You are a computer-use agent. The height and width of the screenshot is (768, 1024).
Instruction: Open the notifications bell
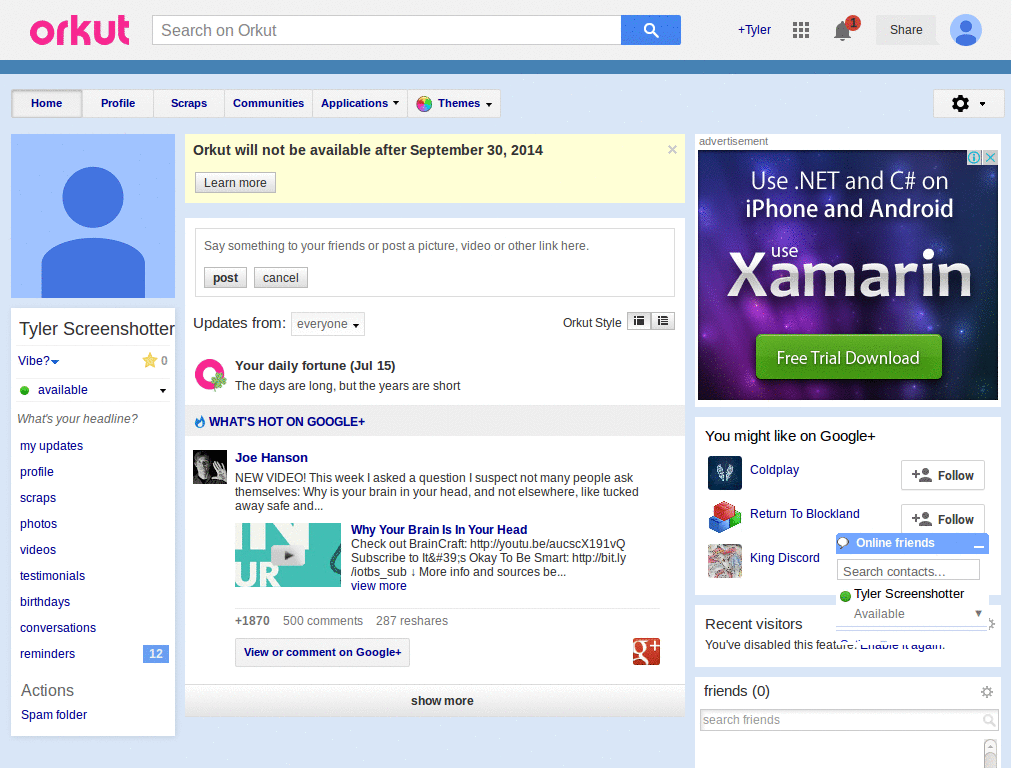[842, 30]
